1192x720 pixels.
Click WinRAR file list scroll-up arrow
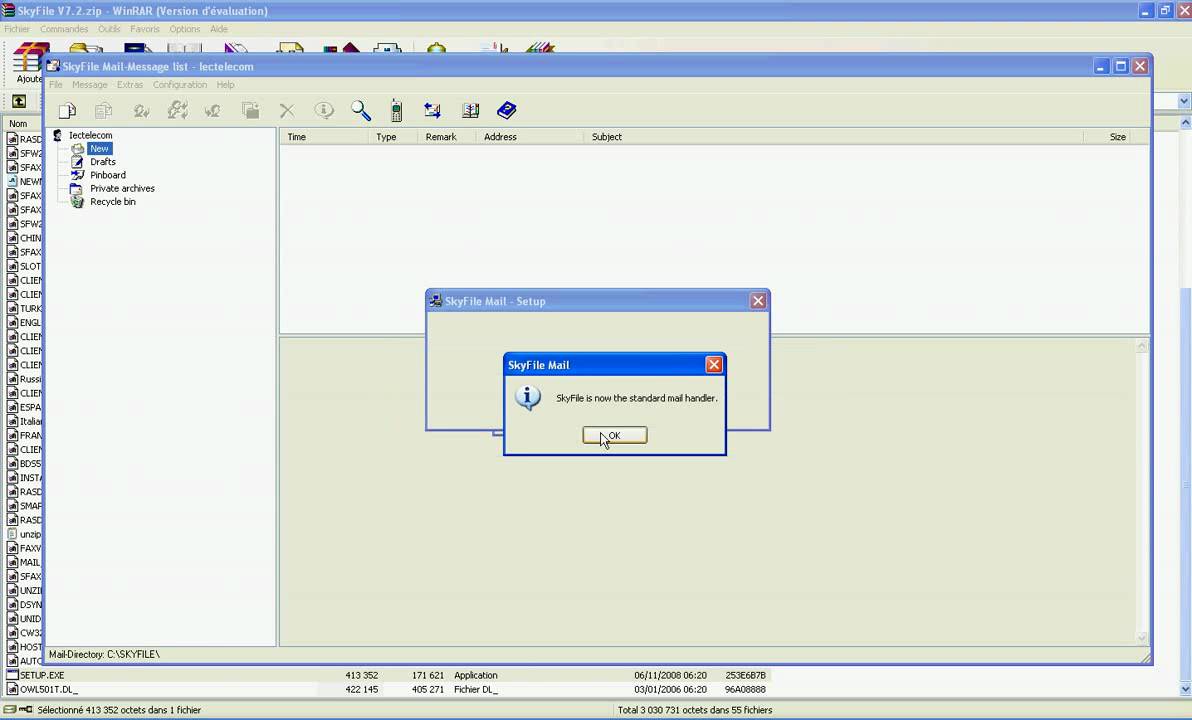point(1185,122)
